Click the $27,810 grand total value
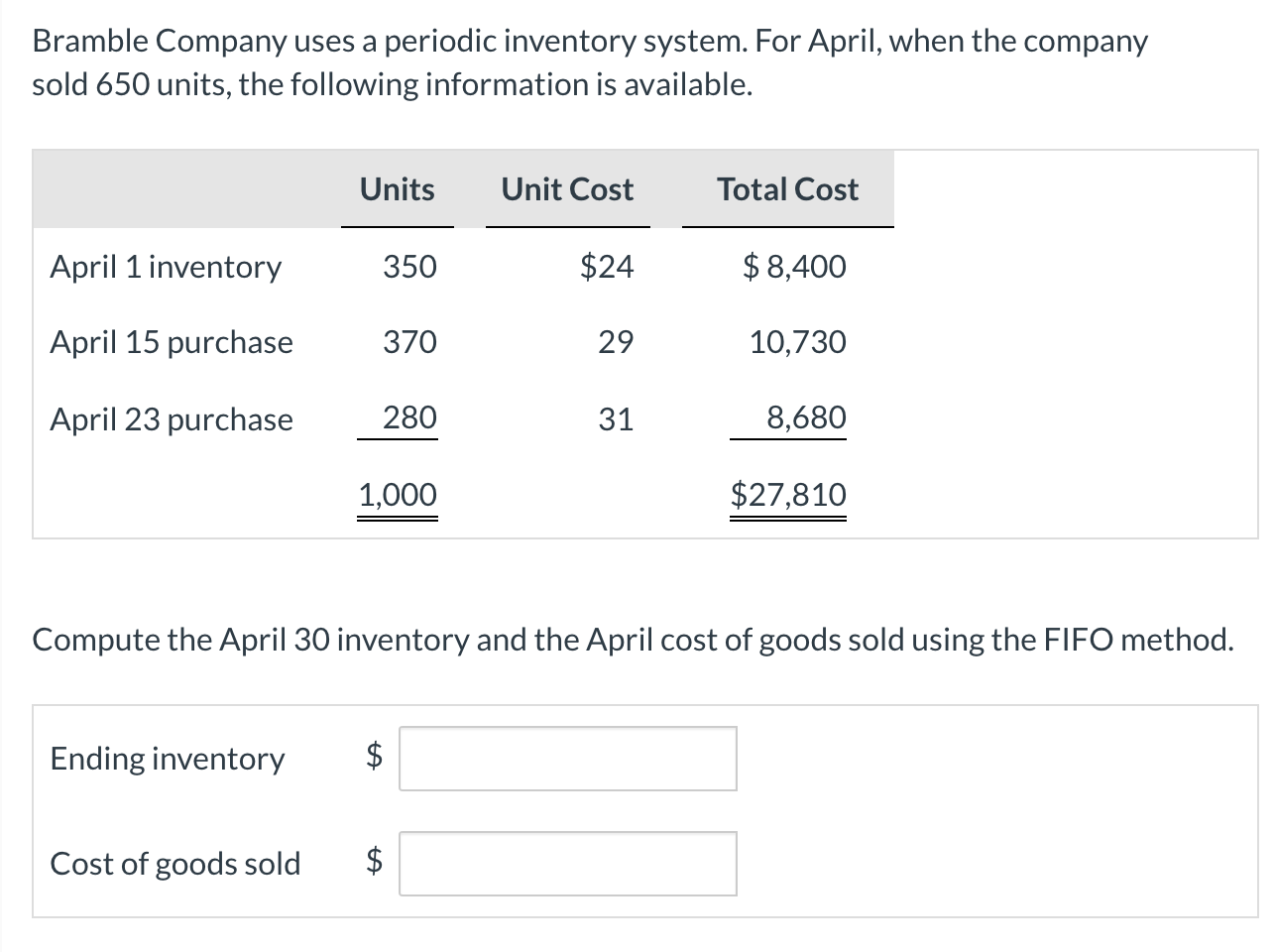Image resolution: width=1275 pixels, height=952 pixels. point(788,494)
